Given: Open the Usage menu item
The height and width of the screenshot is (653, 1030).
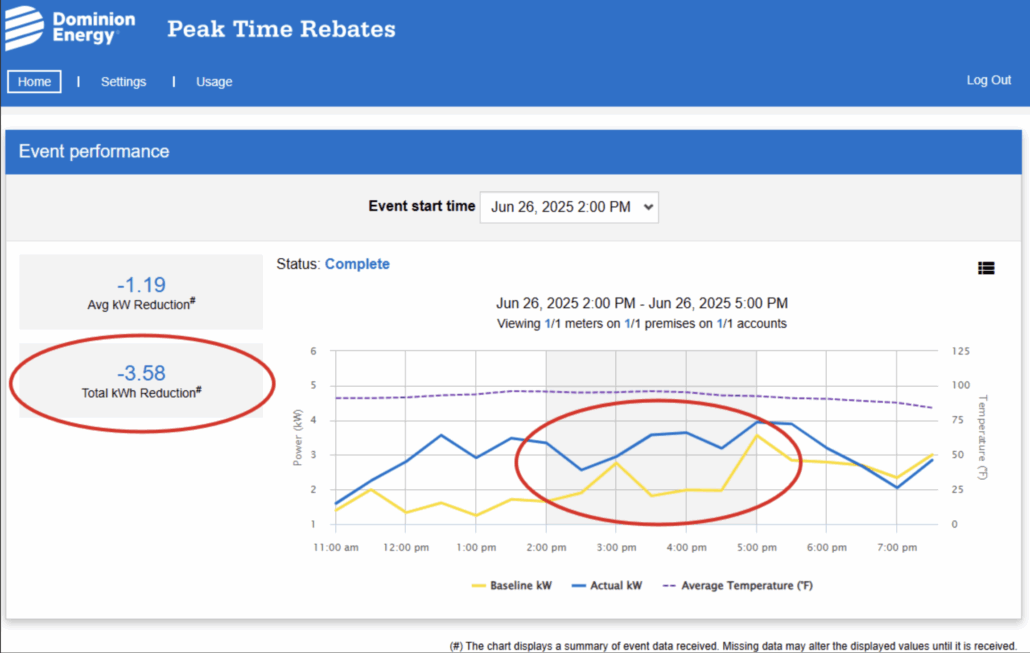Looking at the screenshot, I should tap(214, 81).
